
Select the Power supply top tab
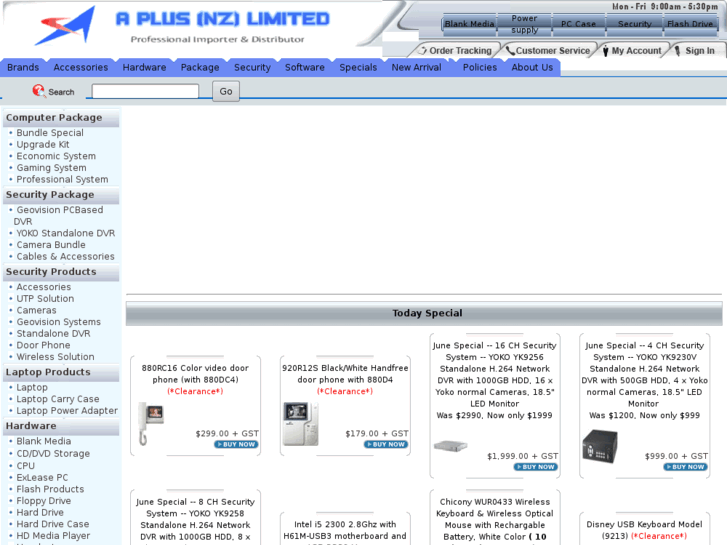(x=524, y=24)
